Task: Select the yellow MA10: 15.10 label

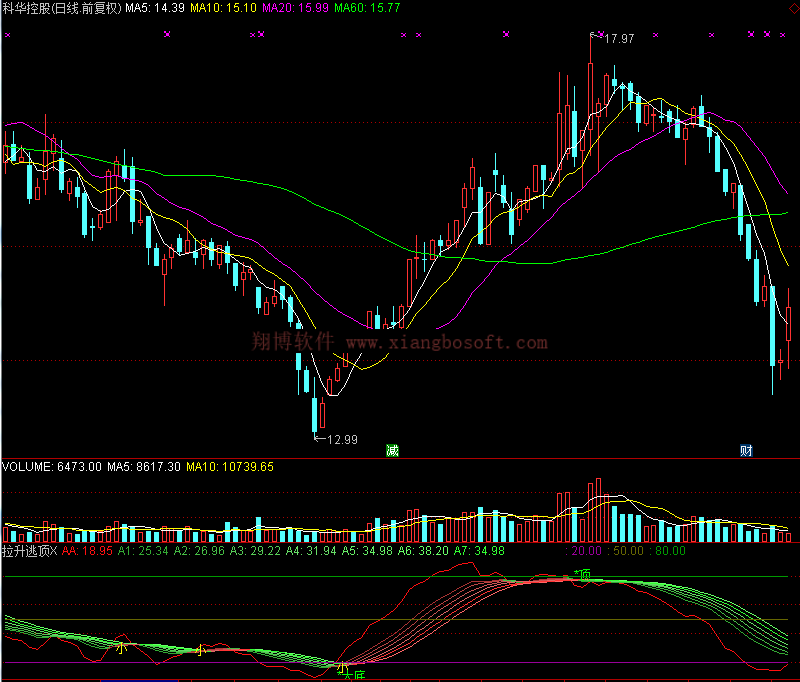Action: (x=225, y=8)
